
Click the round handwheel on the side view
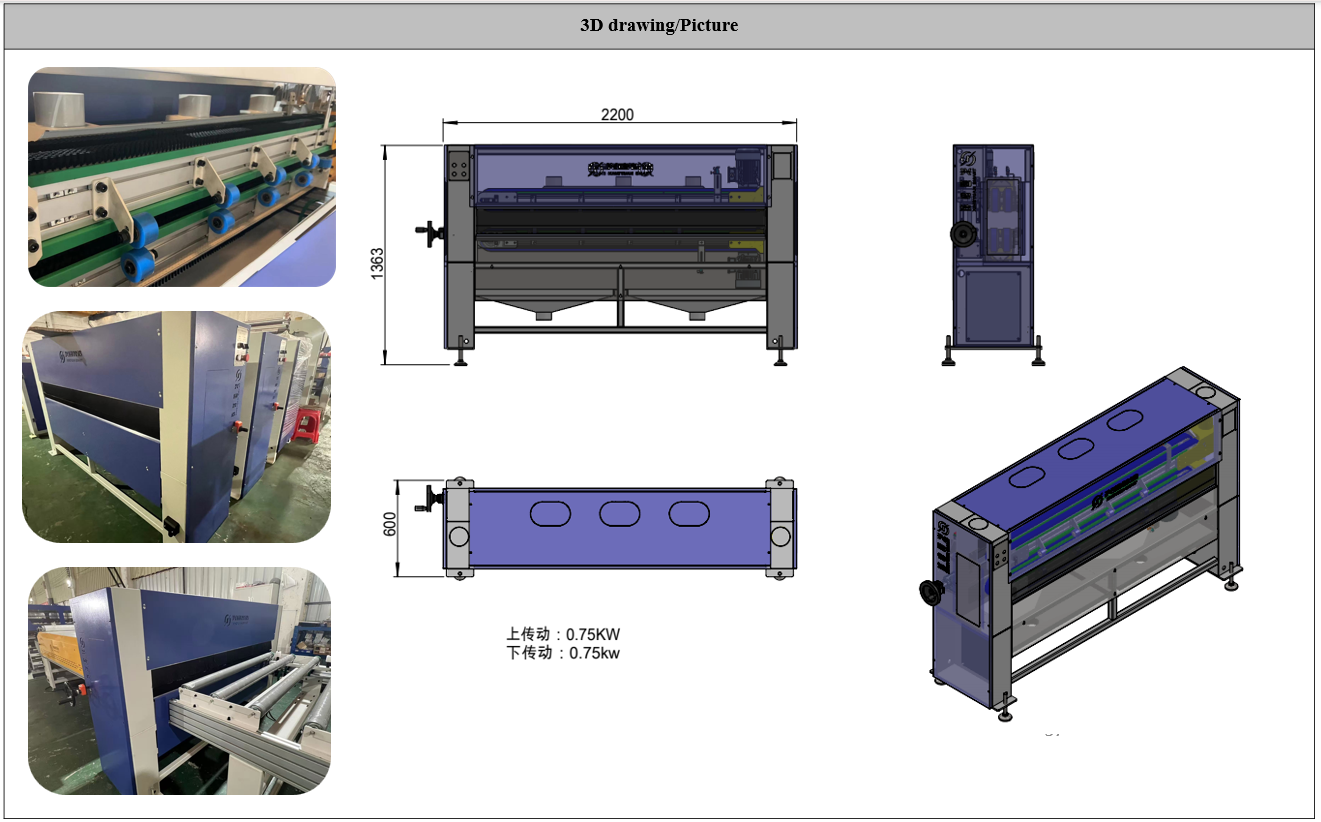(964, 233)
